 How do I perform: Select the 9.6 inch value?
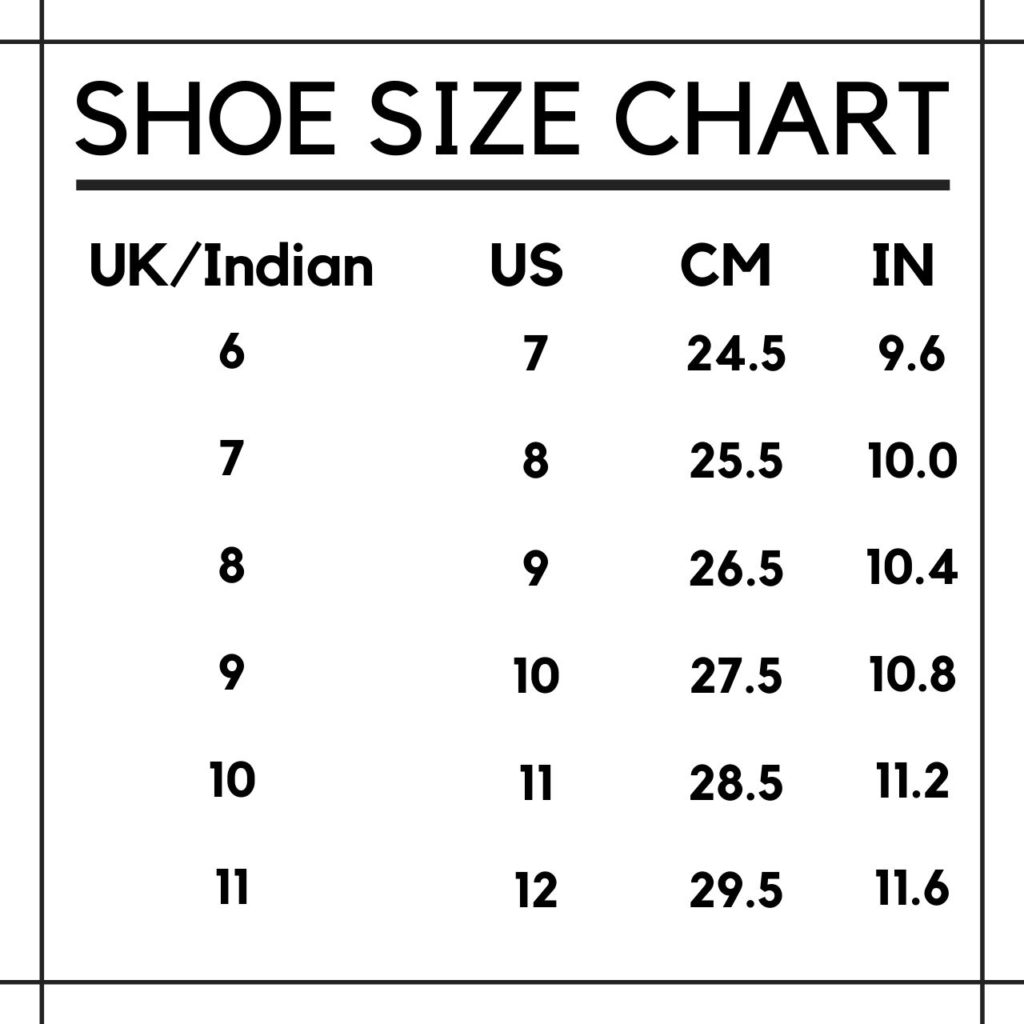pyautogui.click(x=912, y=354)
